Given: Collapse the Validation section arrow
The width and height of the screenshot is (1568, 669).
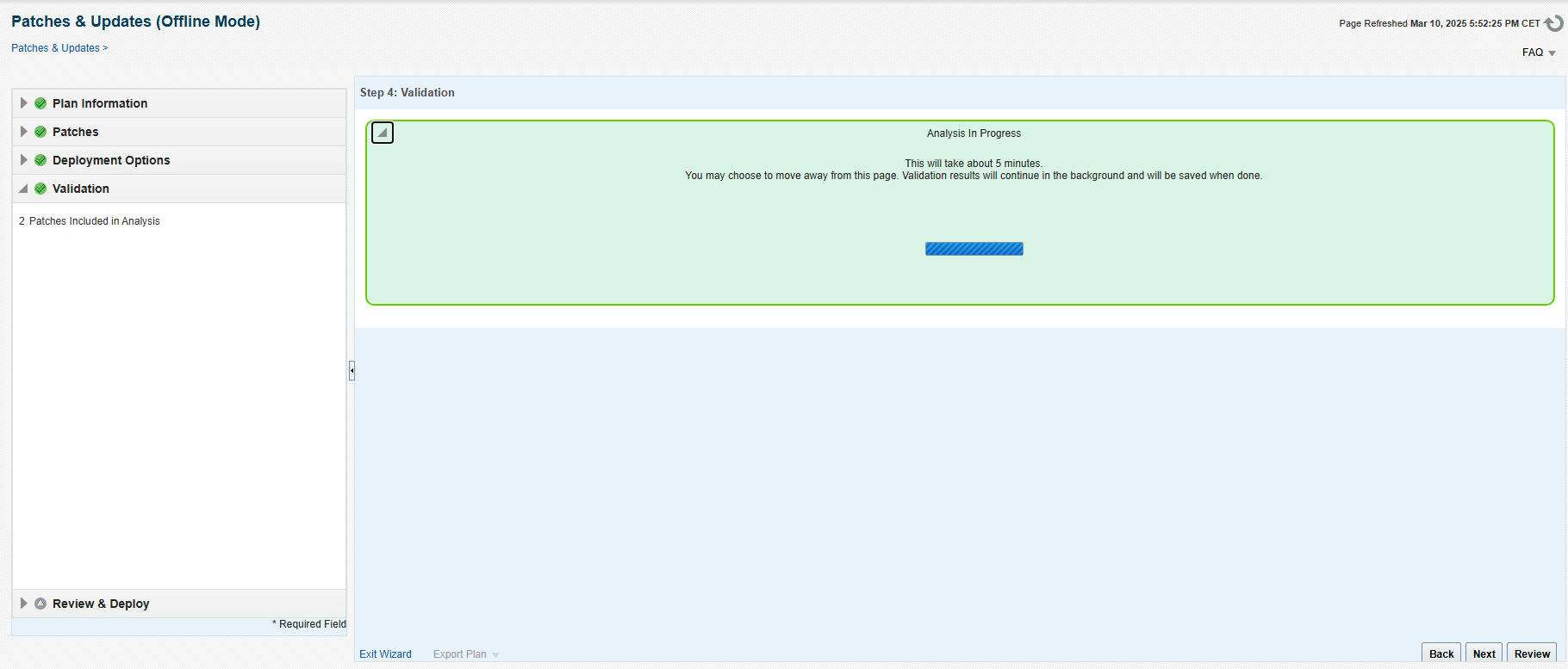Looking at the screenshot, I should pyautogui.click(x=24, y=189).
